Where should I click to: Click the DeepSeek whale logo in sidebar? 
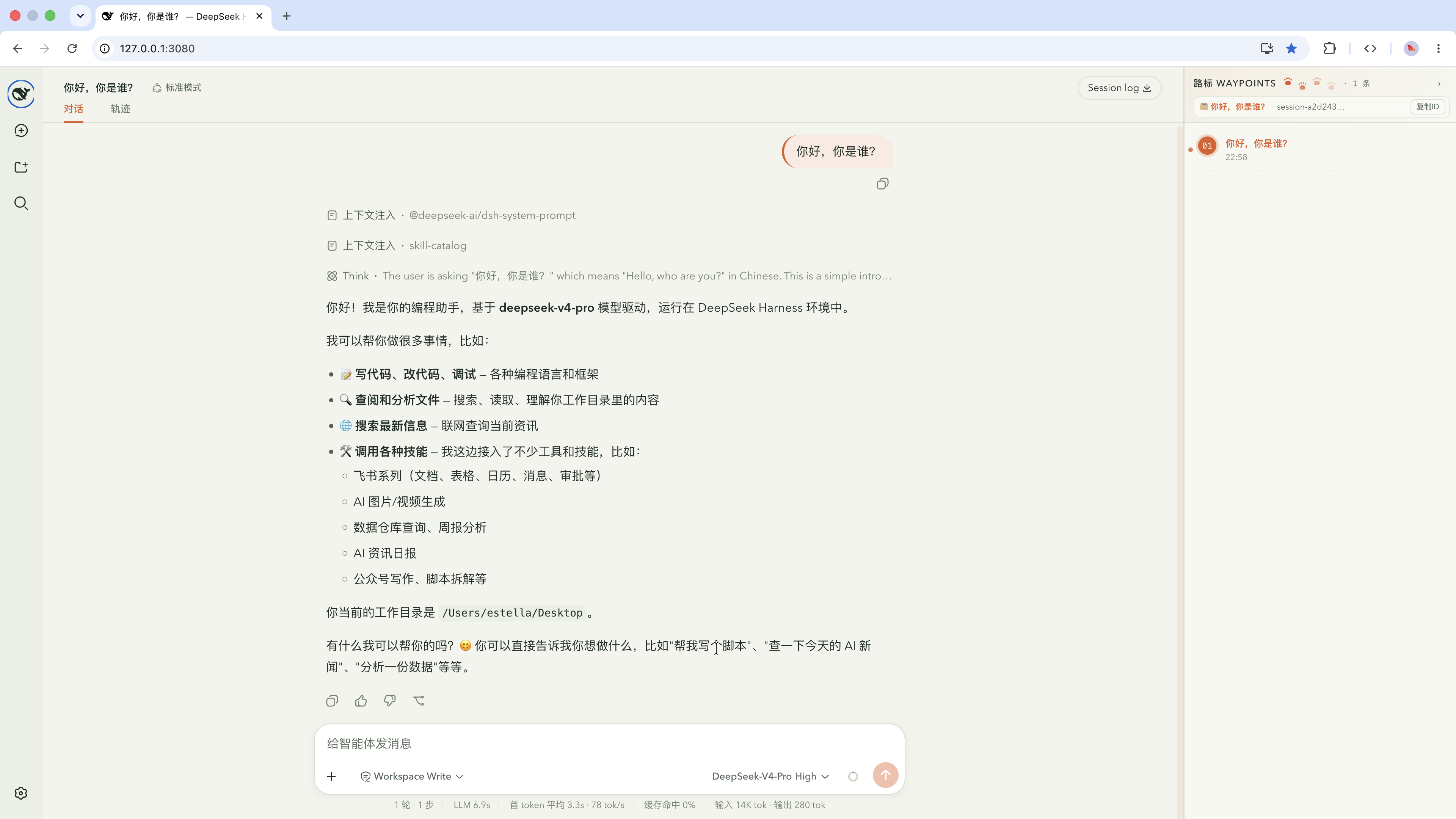21,94
